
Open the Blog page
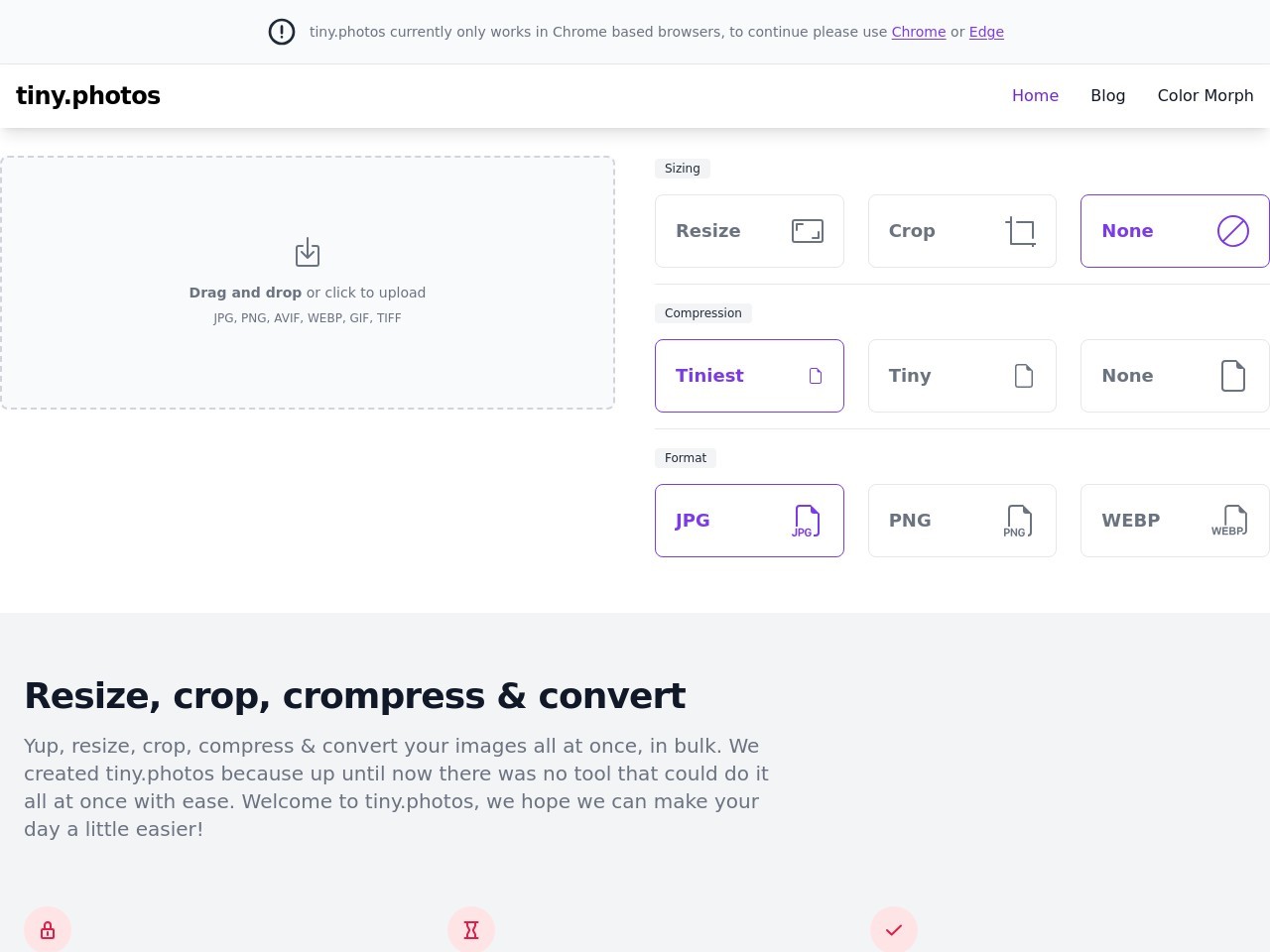[1107, 95]
